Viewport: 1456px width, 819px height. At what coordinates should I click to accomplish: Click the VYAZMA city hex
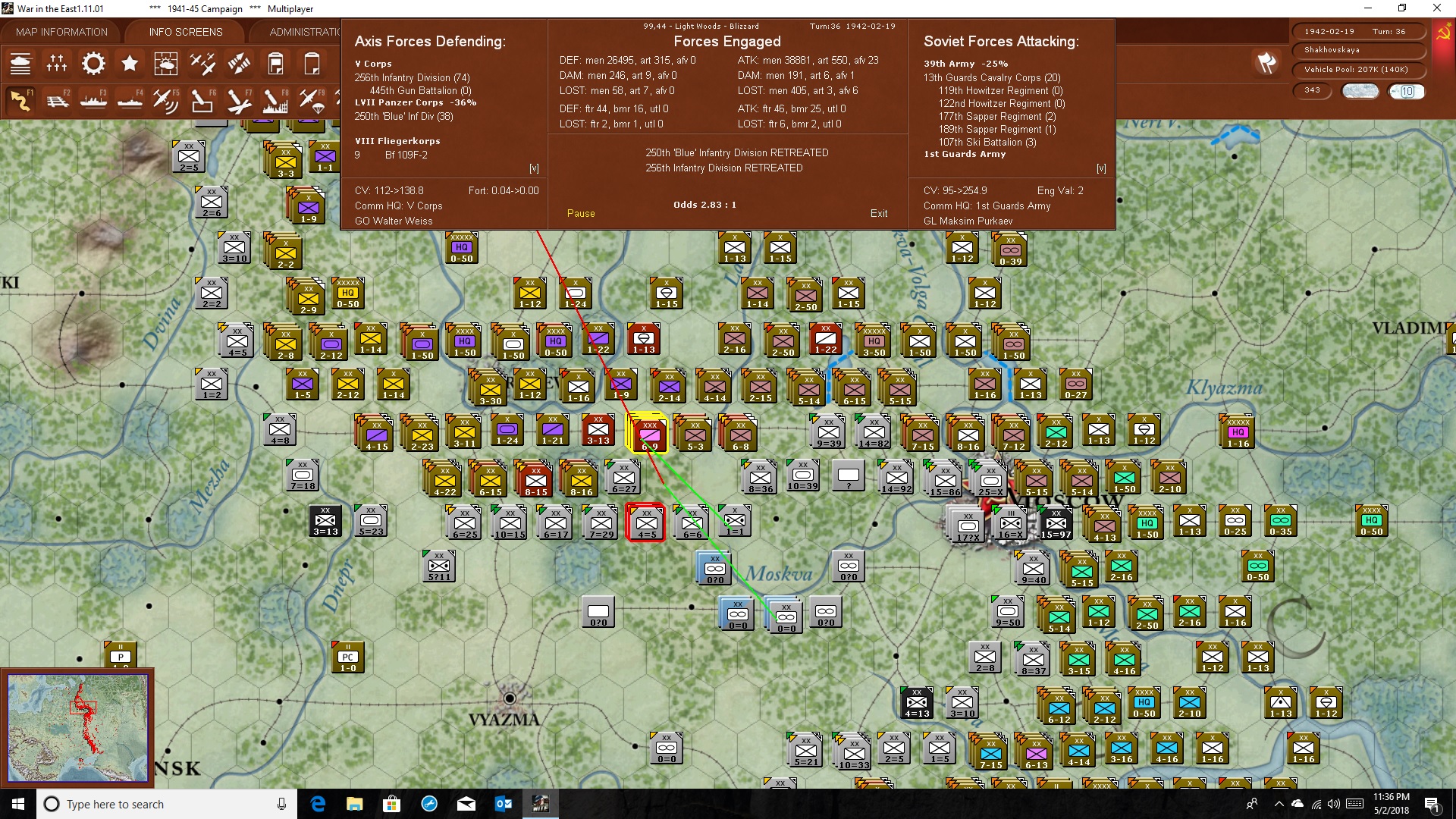pyautogui.click(x=510, y=698)
